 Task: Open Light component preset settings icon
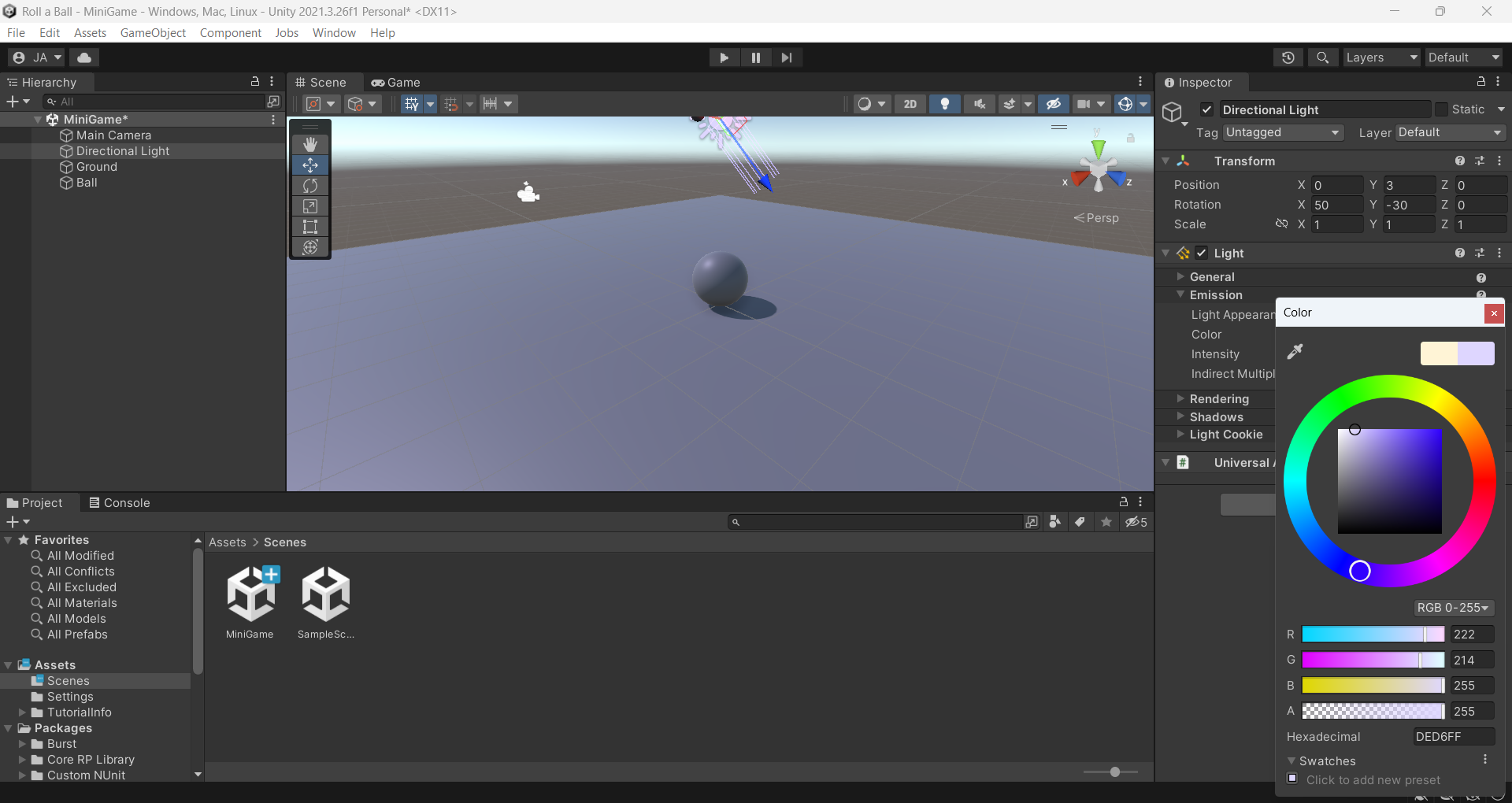tap(1480, 253)
